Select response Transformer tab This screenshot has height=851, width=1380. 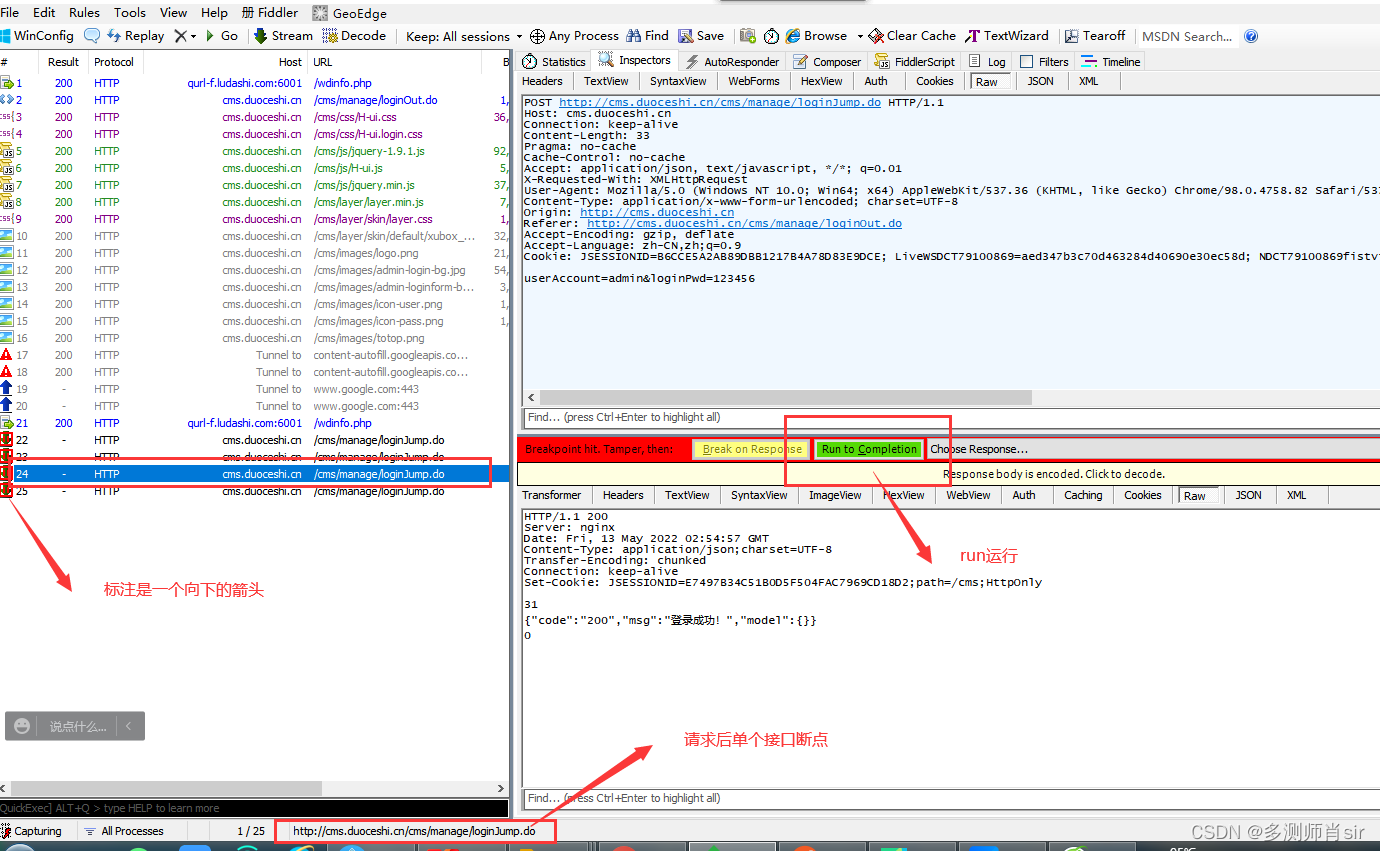551,495
